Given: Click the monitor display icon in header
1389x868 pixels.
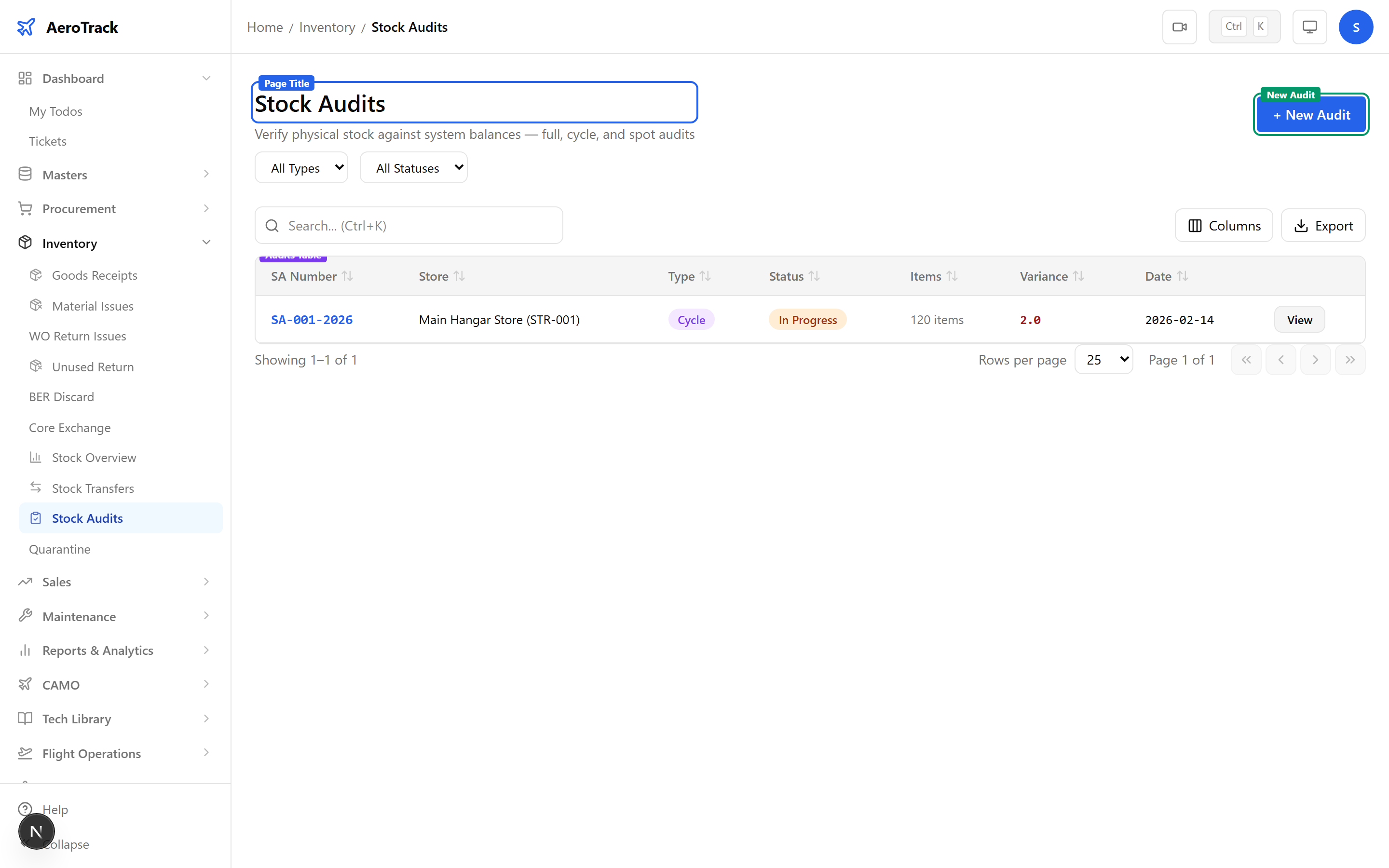Looking at the screenshot, I should 1309,27.
